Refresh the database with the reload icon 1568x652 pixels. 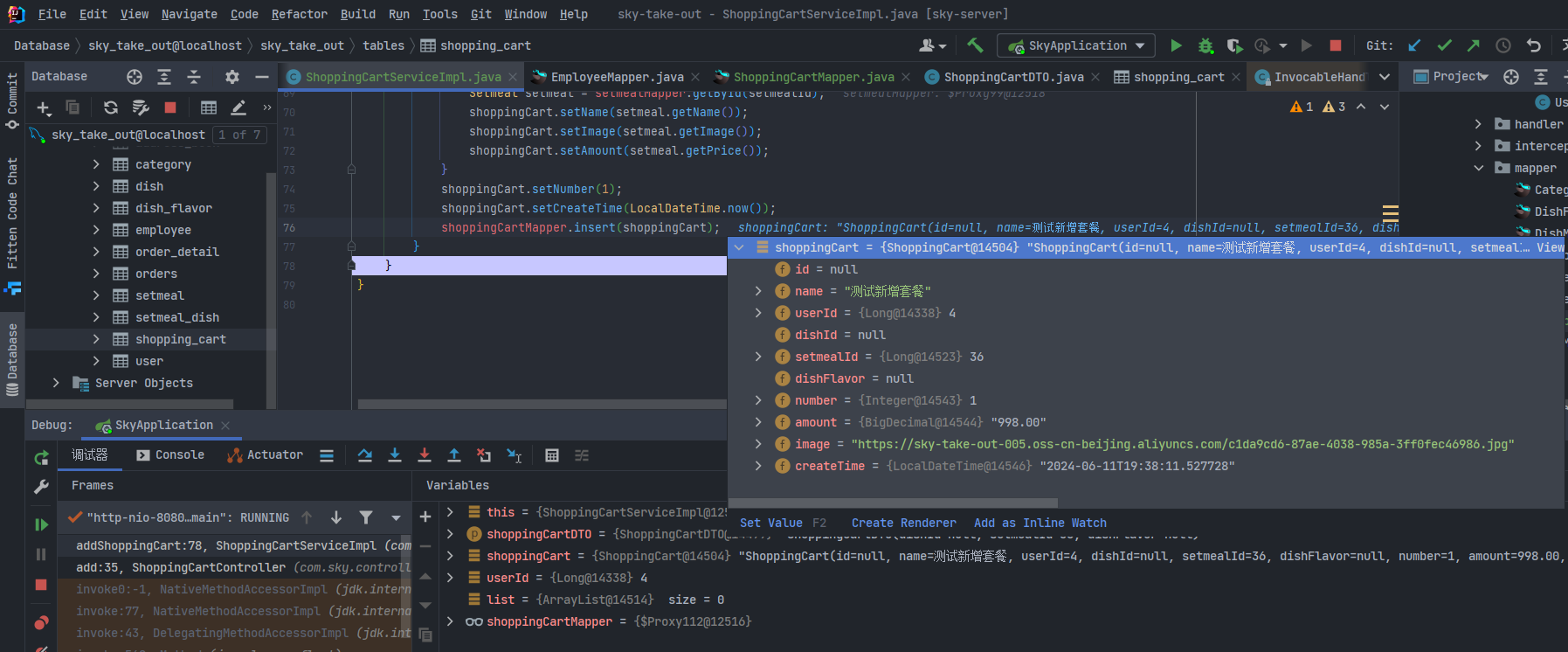[x=111, y=108]
